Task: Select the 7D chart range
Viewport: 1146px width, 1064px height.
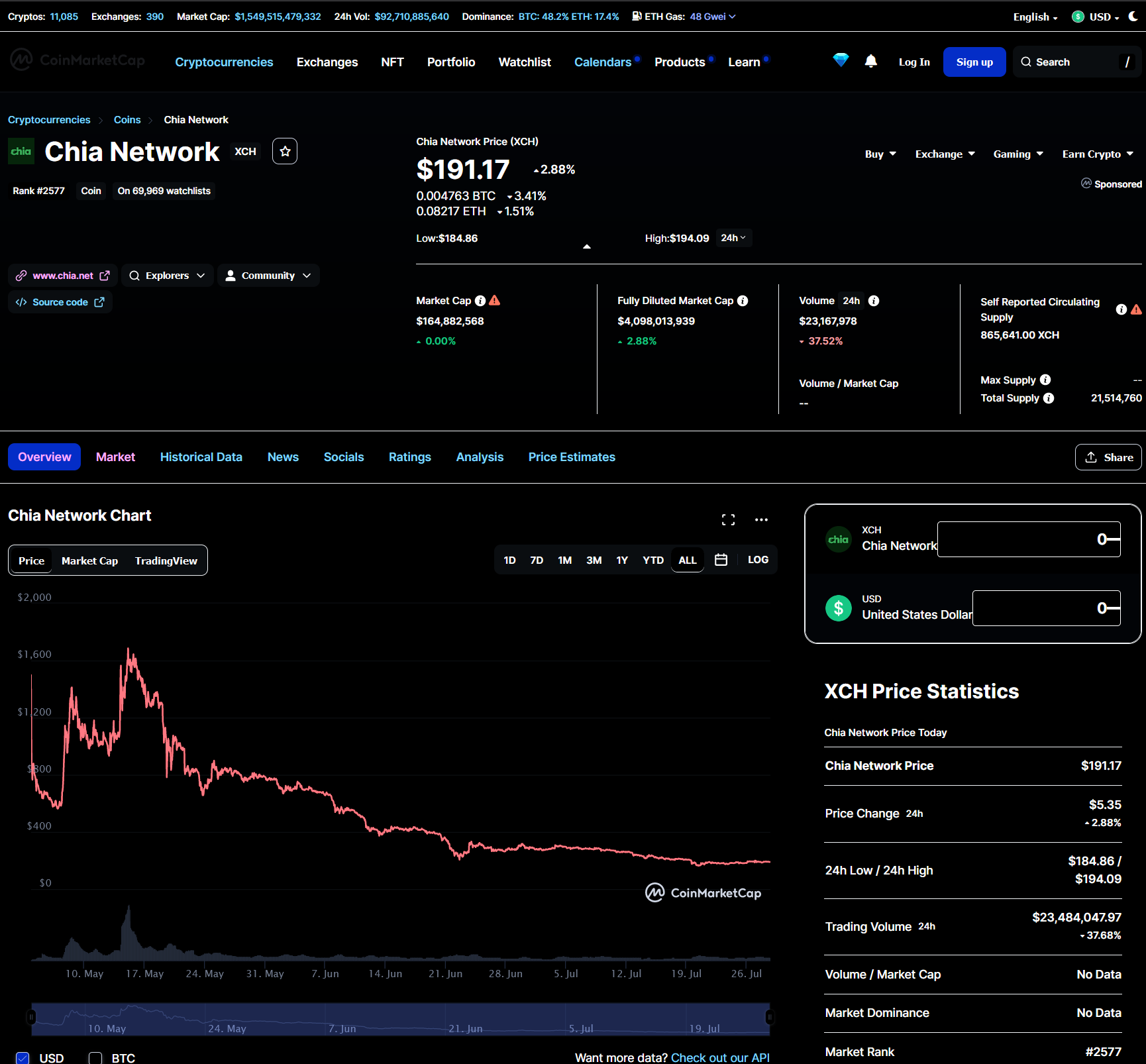Action: [x=537, y=560]
